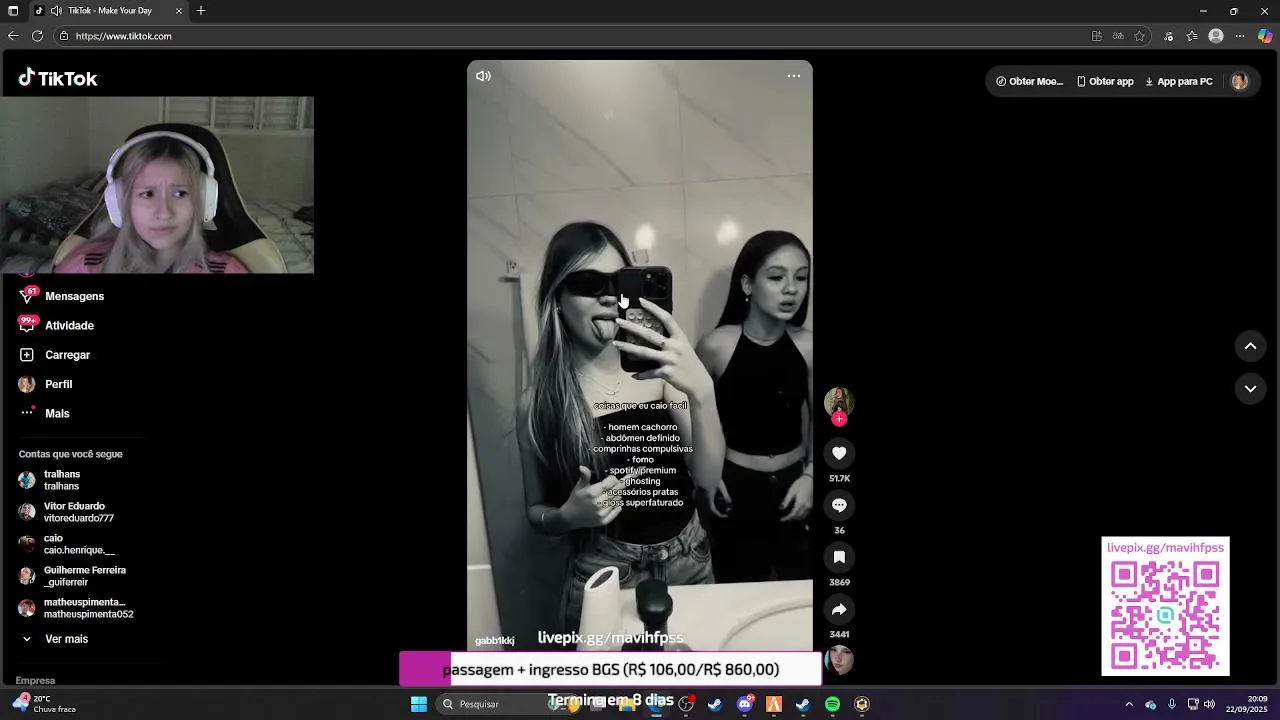Click the Carregar plus-square icon

[27, 355]
